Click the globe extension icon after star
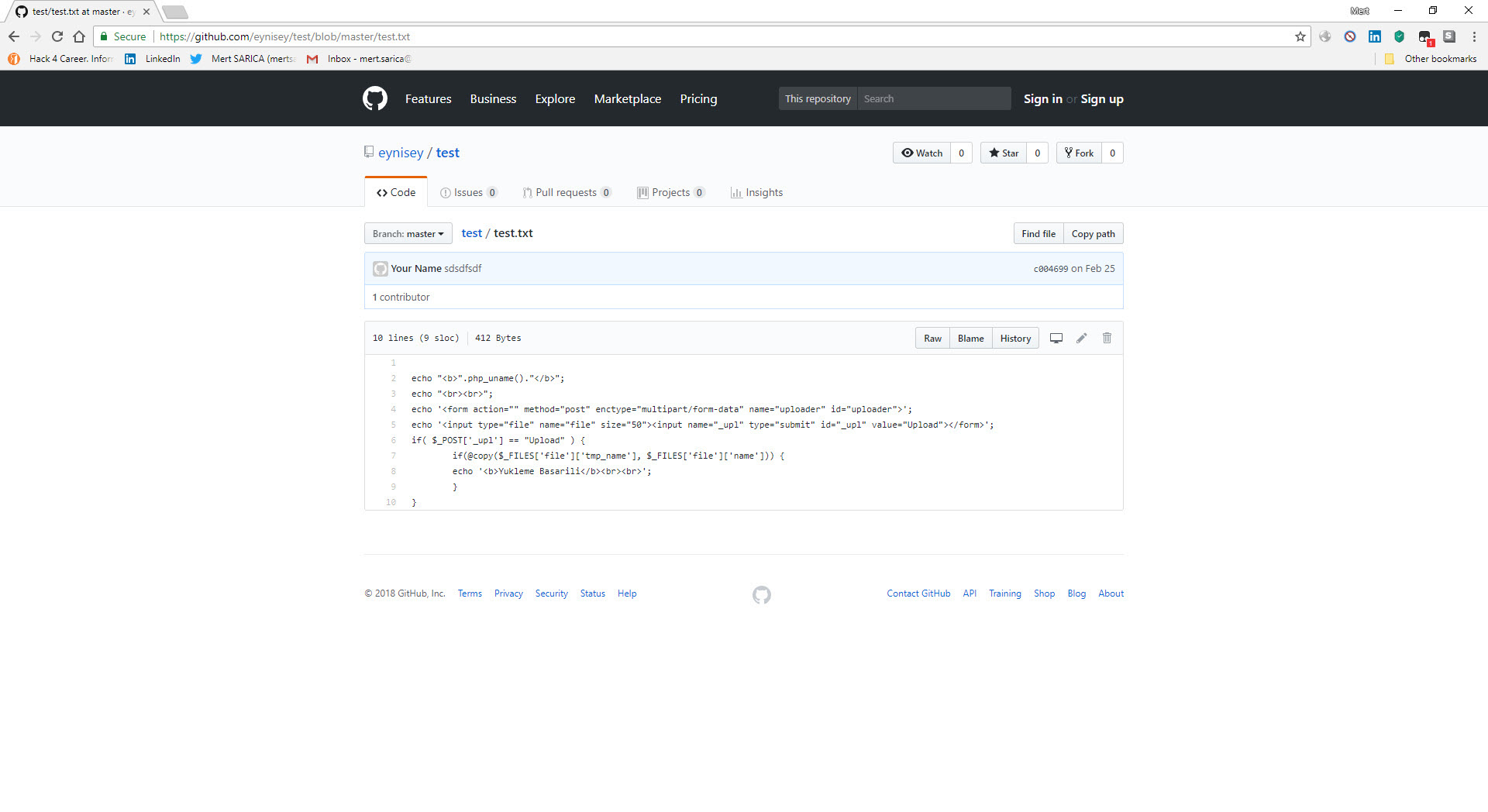1488x812 pixels. click(x=1324, y=36)
